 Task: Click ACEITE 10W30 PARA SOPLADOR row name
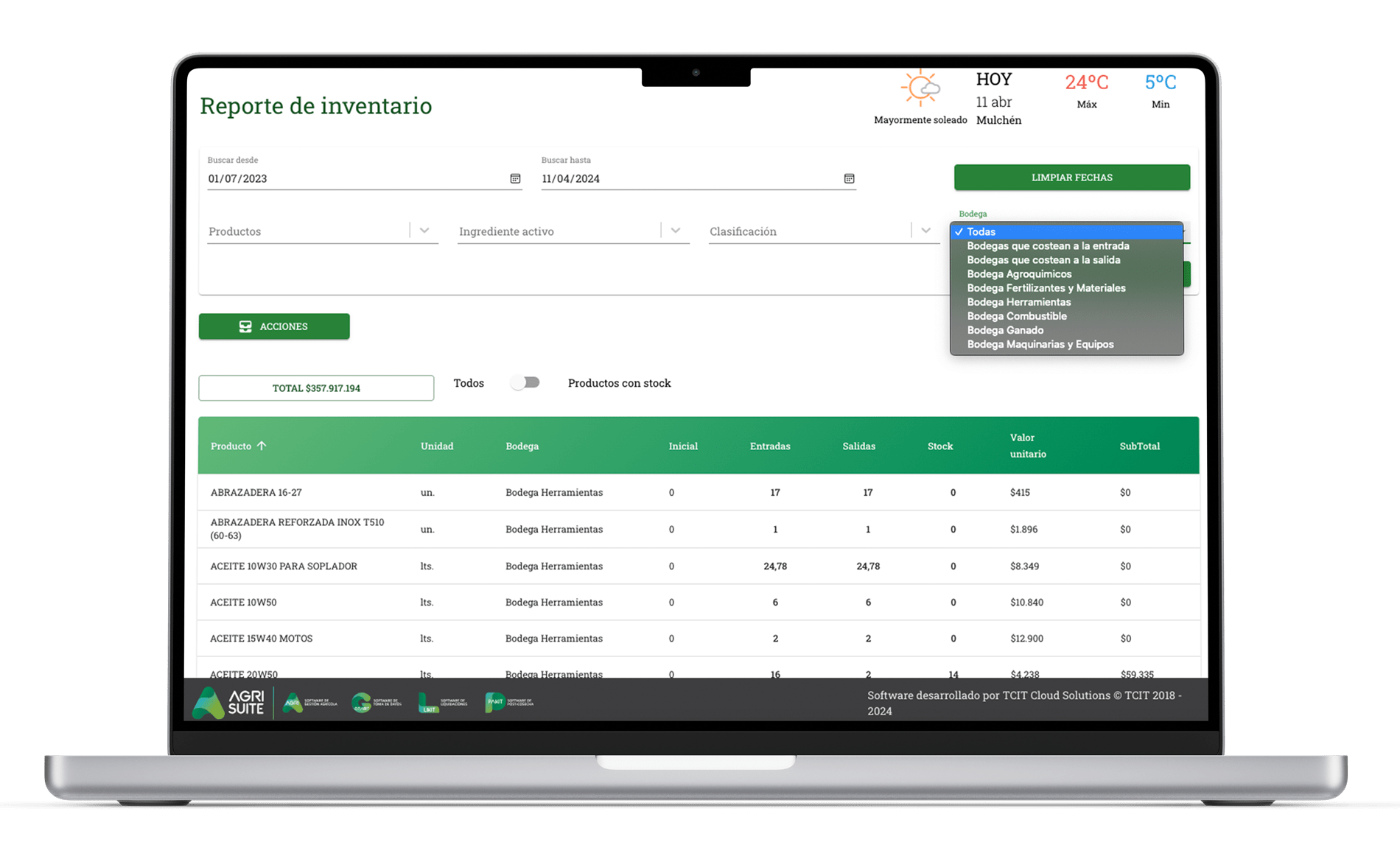click(284, 566)
